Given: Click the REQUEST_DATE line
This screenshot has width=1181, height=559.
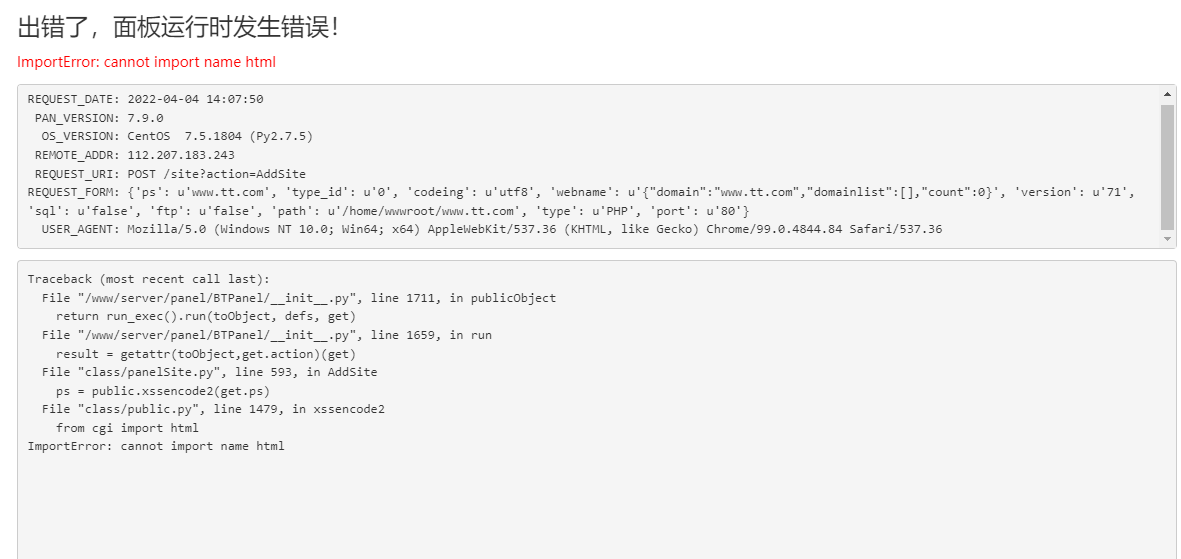Looking at the screenshot, I should pos(145,99).
